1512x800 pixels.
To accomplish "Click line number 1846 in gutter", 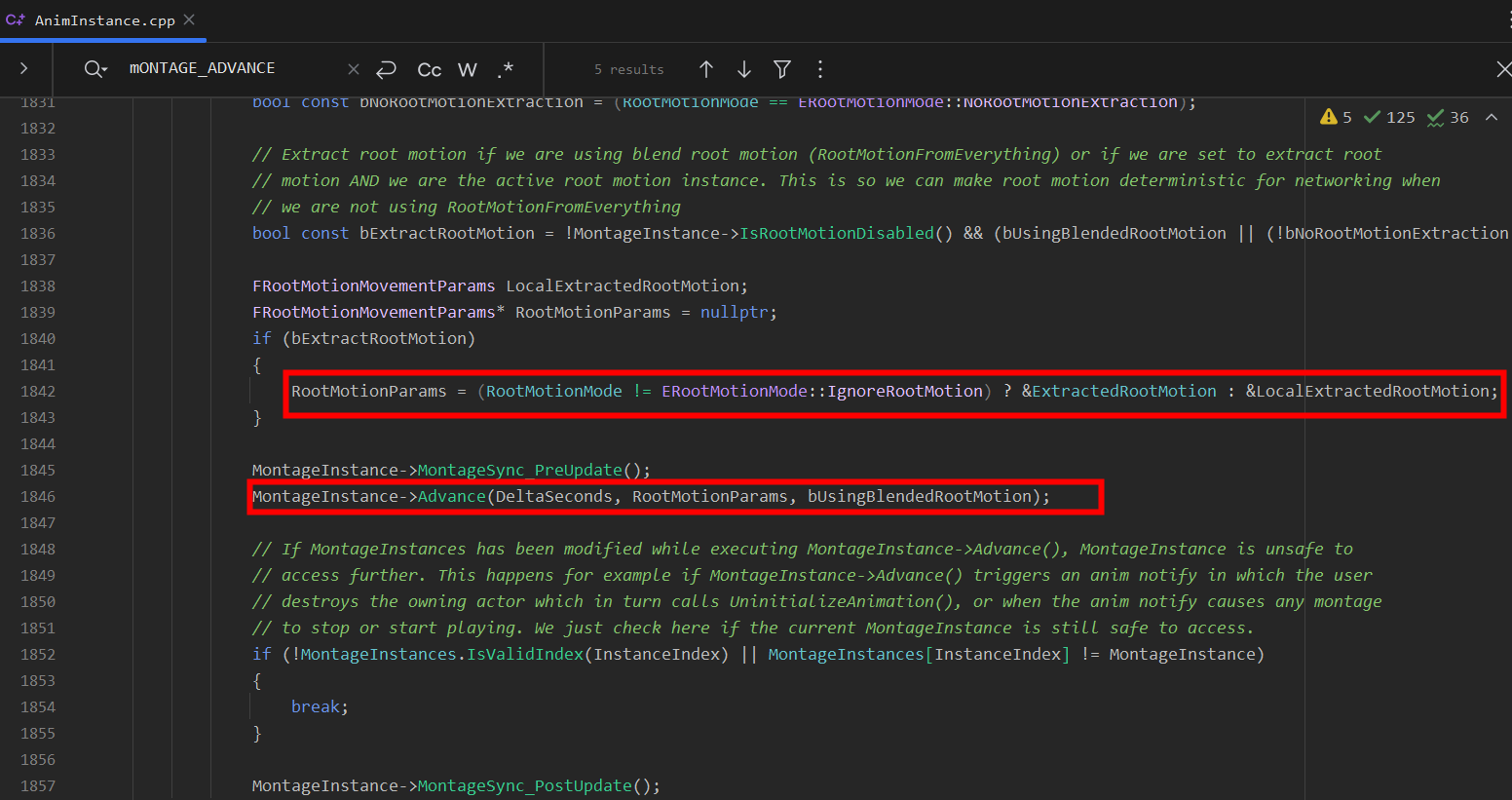I will tap(38, 496).
